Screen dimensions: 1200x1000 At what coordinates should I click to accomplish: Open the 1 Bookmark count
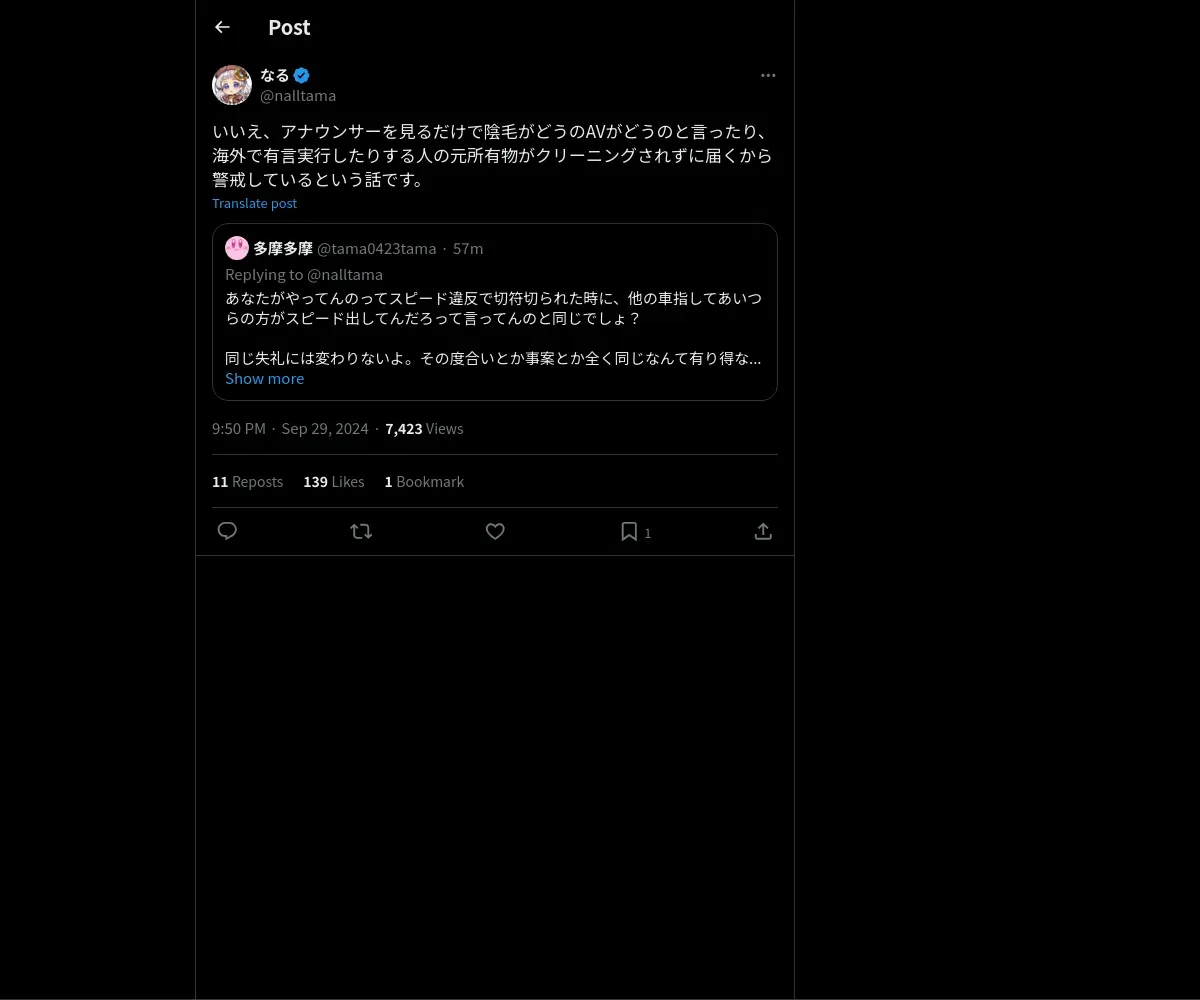424,481
